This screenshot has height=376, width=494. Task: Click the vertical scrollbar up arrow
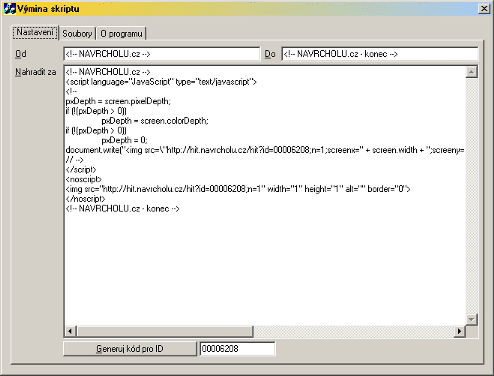click(x=471, y=72)
